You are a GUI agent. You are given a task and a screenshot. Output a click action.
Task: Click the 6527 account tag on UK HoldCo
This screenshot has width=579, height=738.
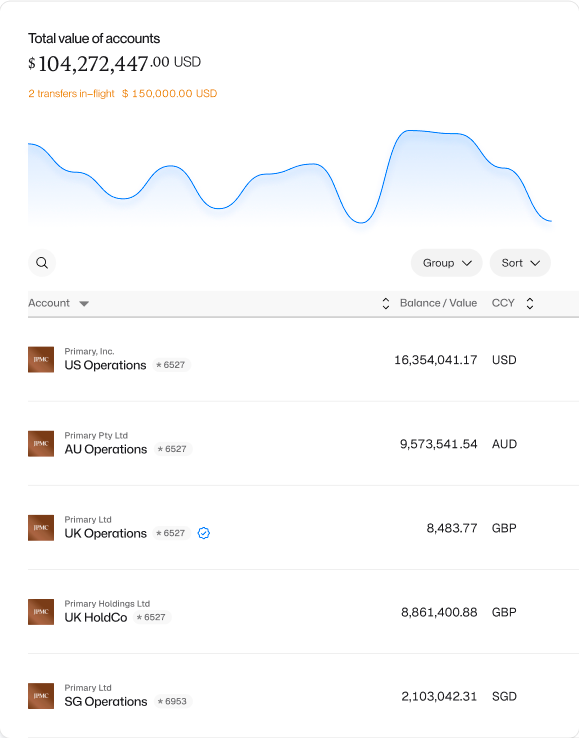(152, 617)
